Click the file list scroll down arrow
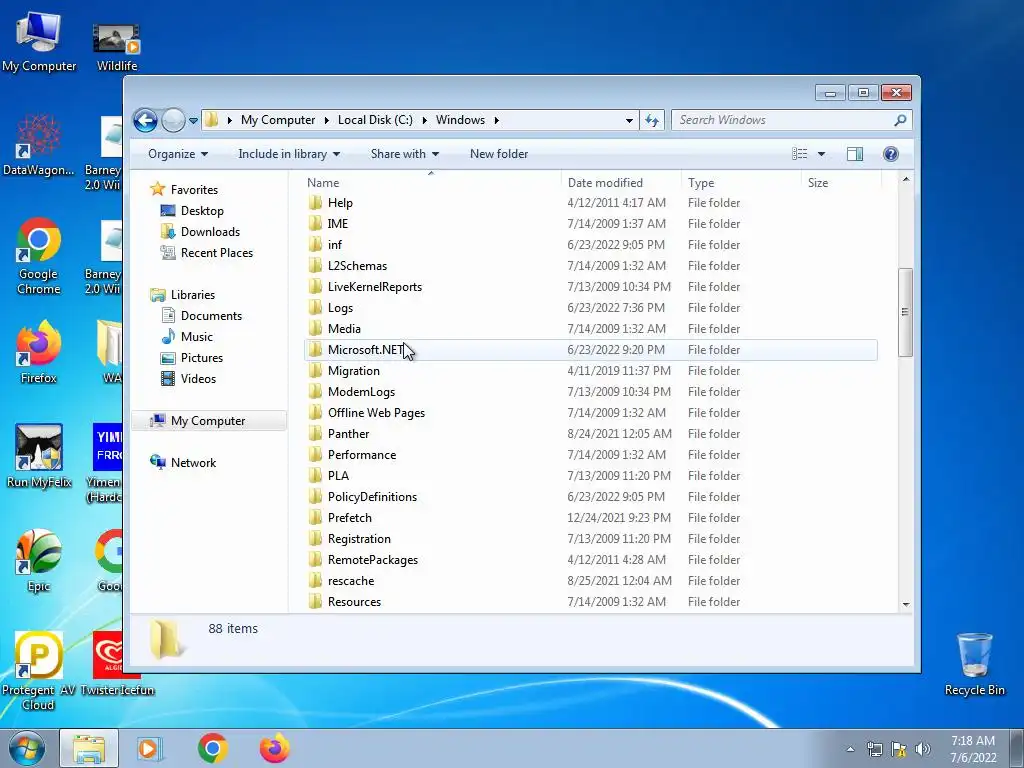 tap(906, 605)
